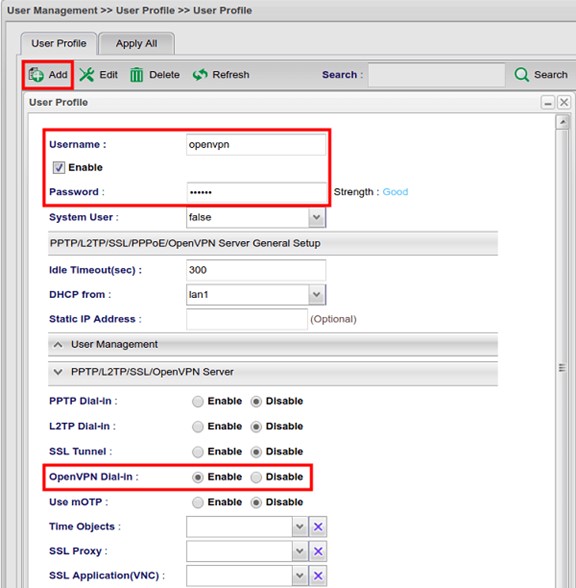Expand the User Management section

pyautogui.click(x=58, y=344)
